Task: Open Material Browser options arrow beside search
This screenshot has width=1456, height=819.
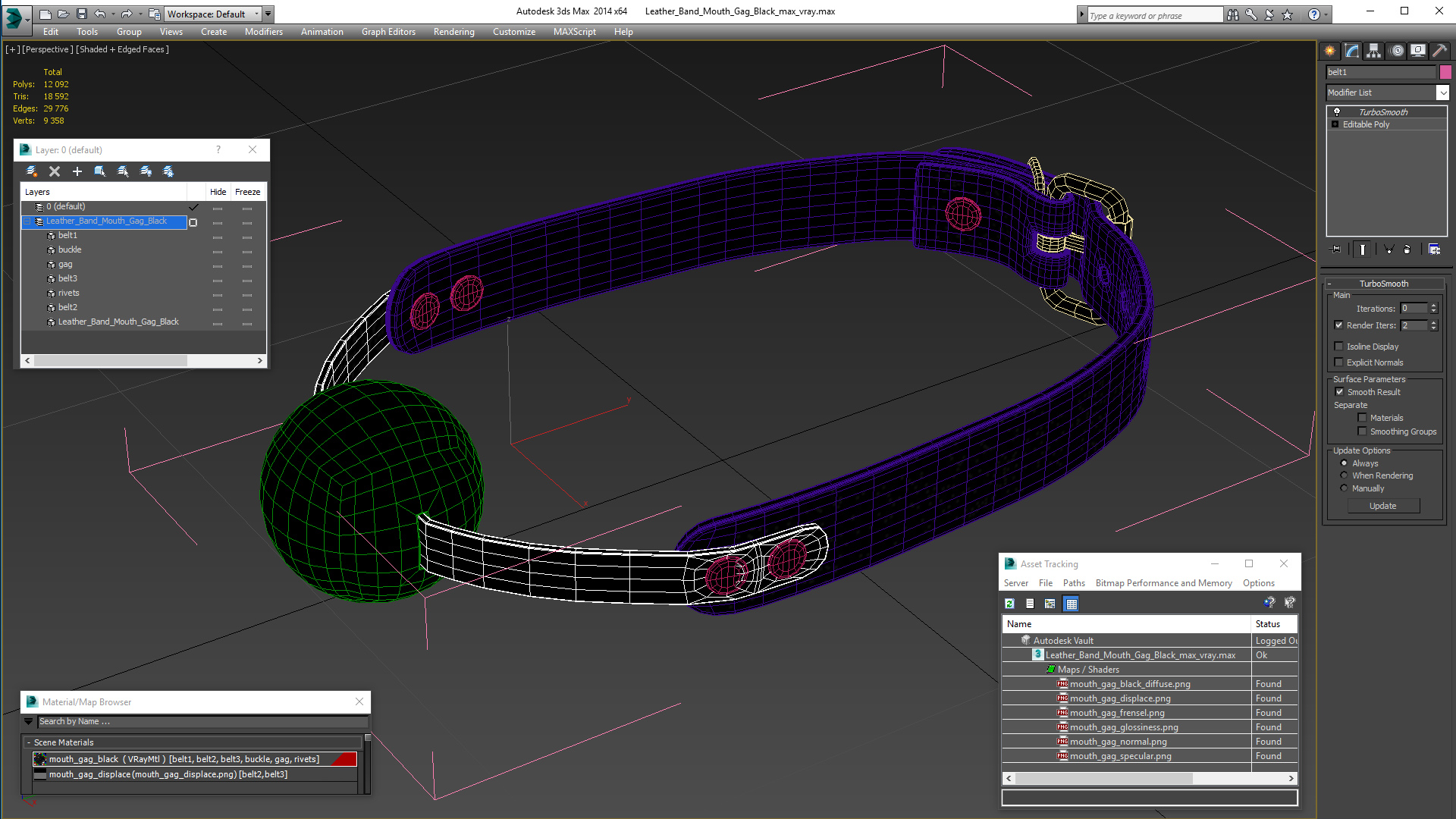Action: click(x=29, y=721)
